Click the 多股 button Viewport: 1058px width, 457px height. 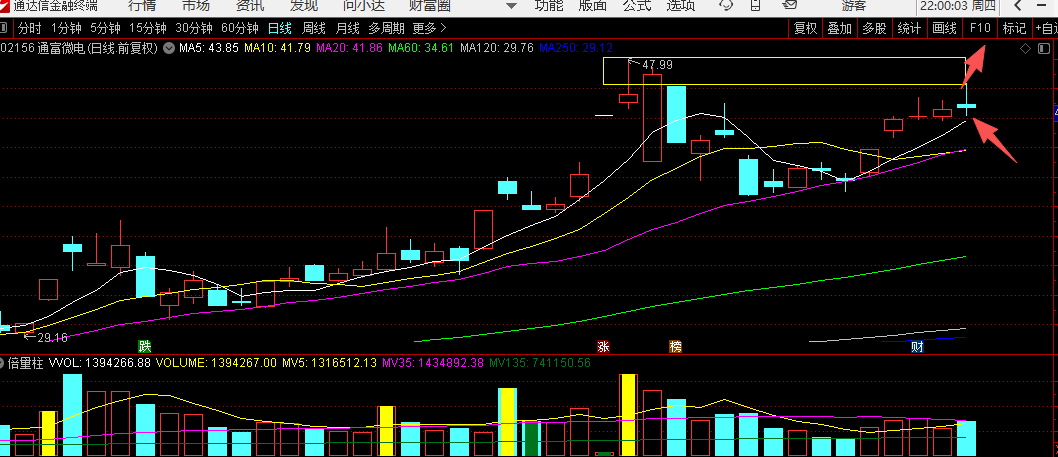874,28
